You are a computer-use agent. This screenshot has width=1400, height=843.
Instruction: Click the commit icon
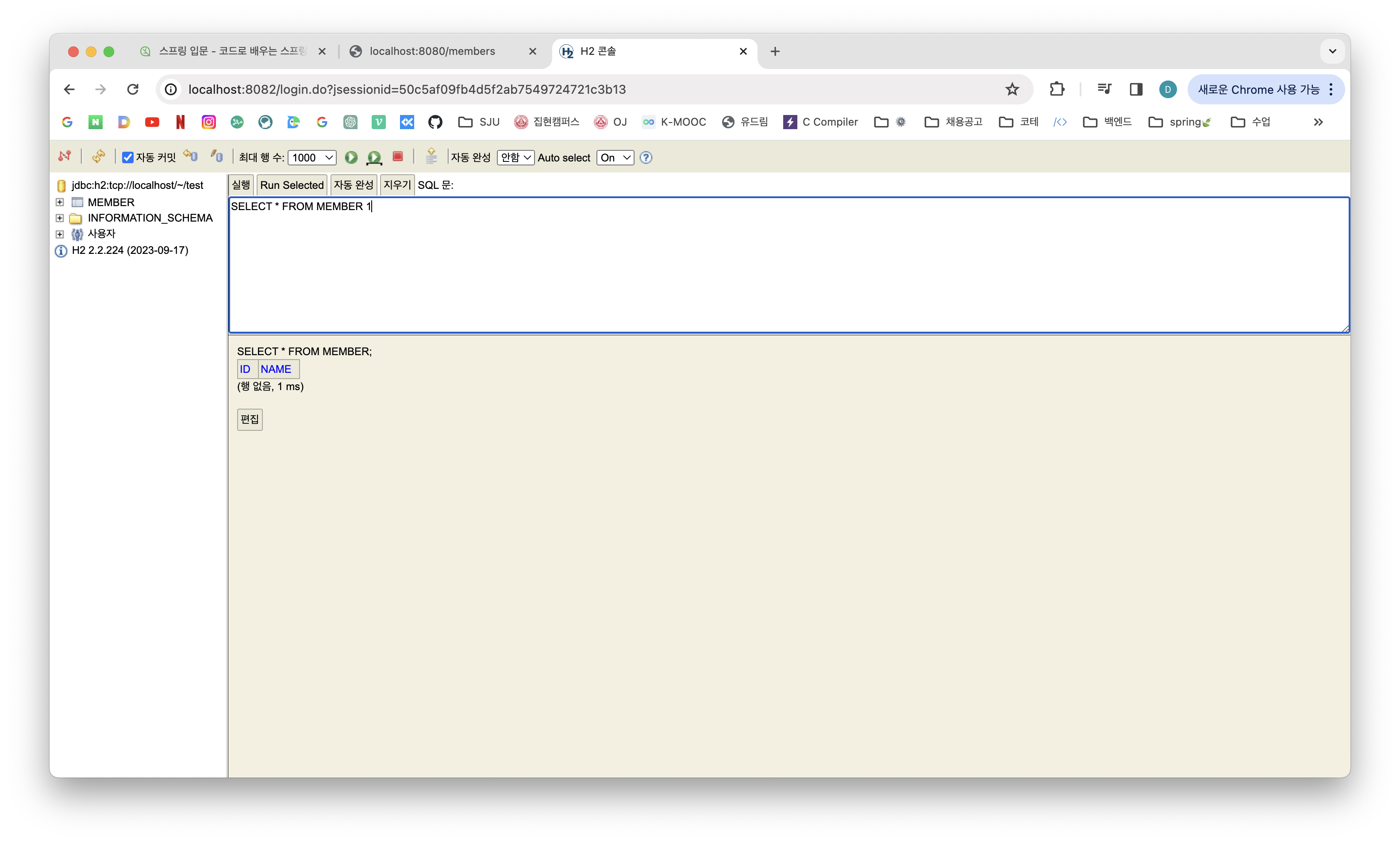coord(216,156)
